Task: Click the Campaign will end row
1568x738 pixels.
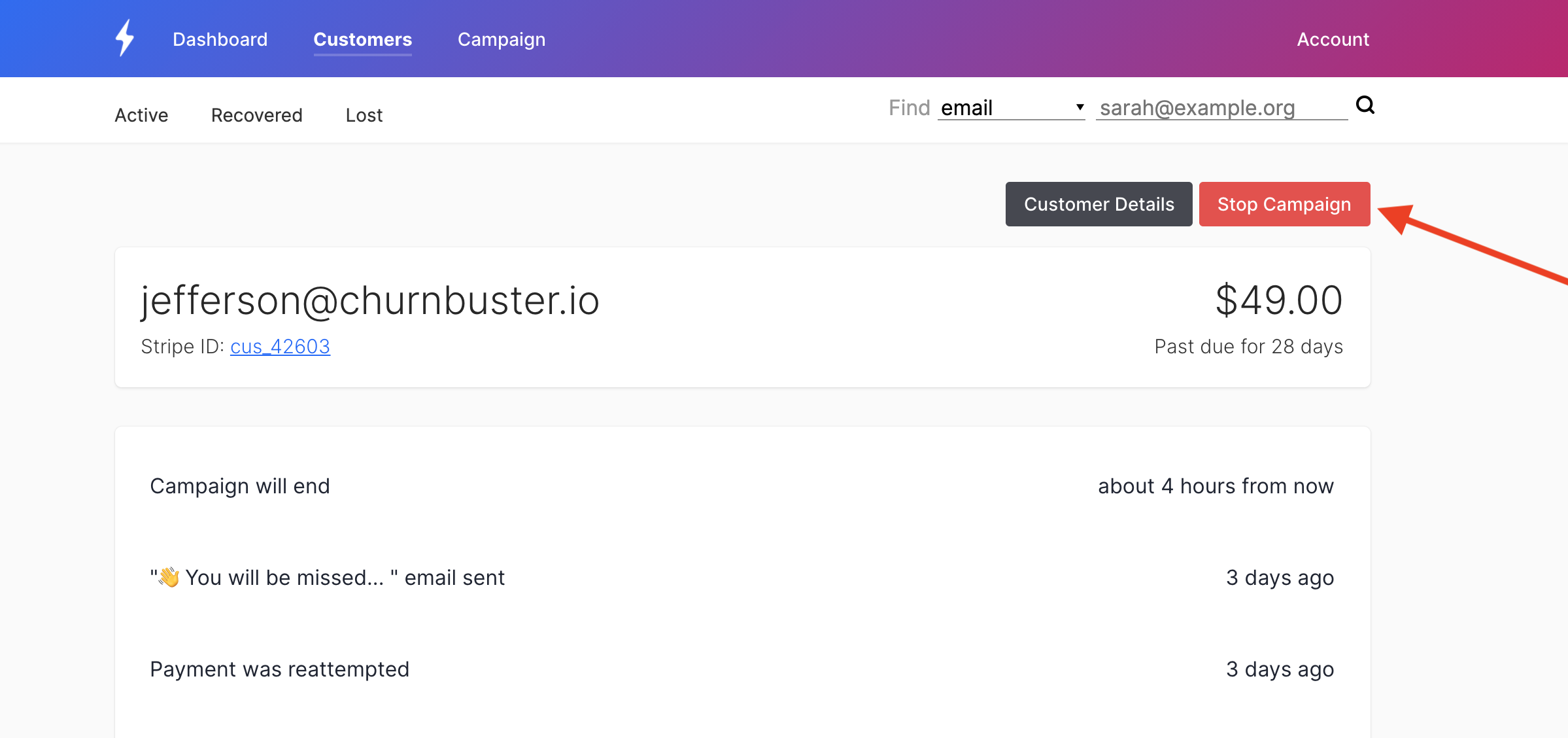Action: tap(742, 486)
